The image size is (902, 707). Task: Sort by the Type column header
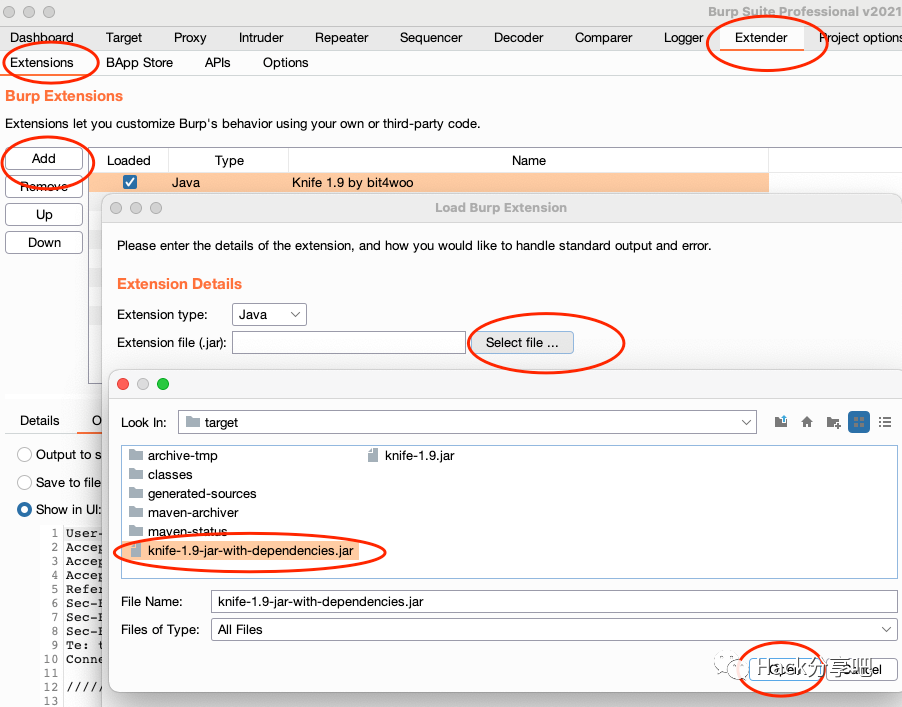point(229,160)
